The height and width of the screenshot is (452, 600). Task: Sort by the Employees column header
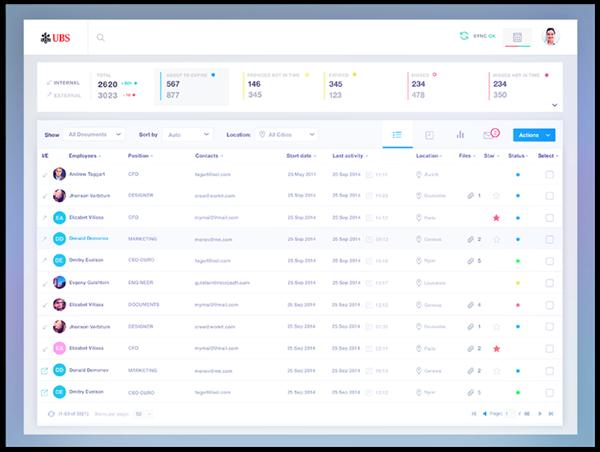84,156
